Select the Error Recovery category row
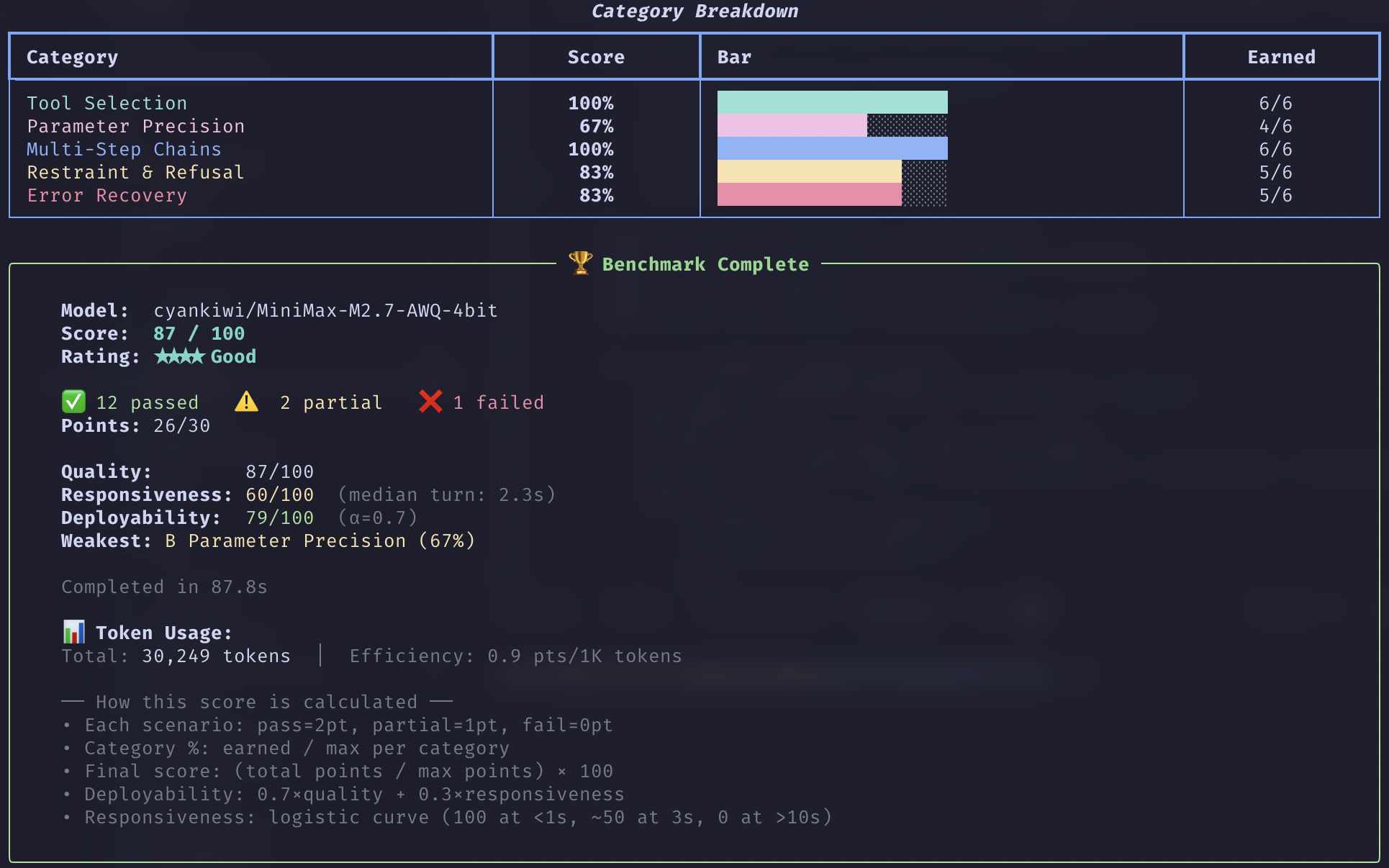This screenshot has width=1389, height=868. tap(694, 195)
